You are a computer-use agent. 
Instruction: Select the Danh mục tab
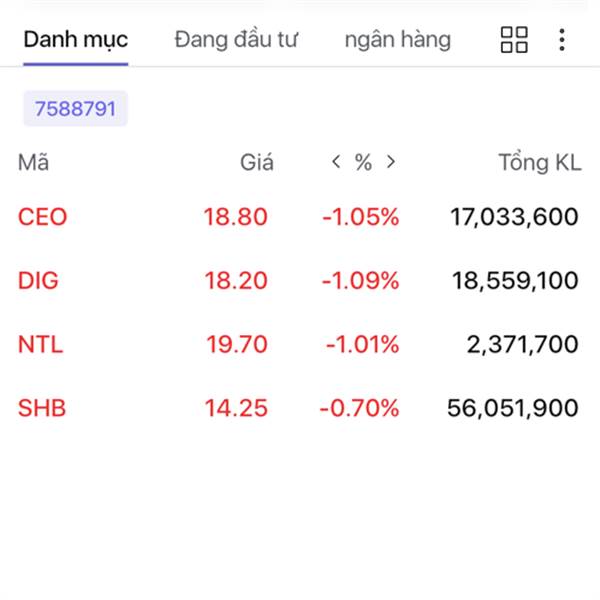76,40
